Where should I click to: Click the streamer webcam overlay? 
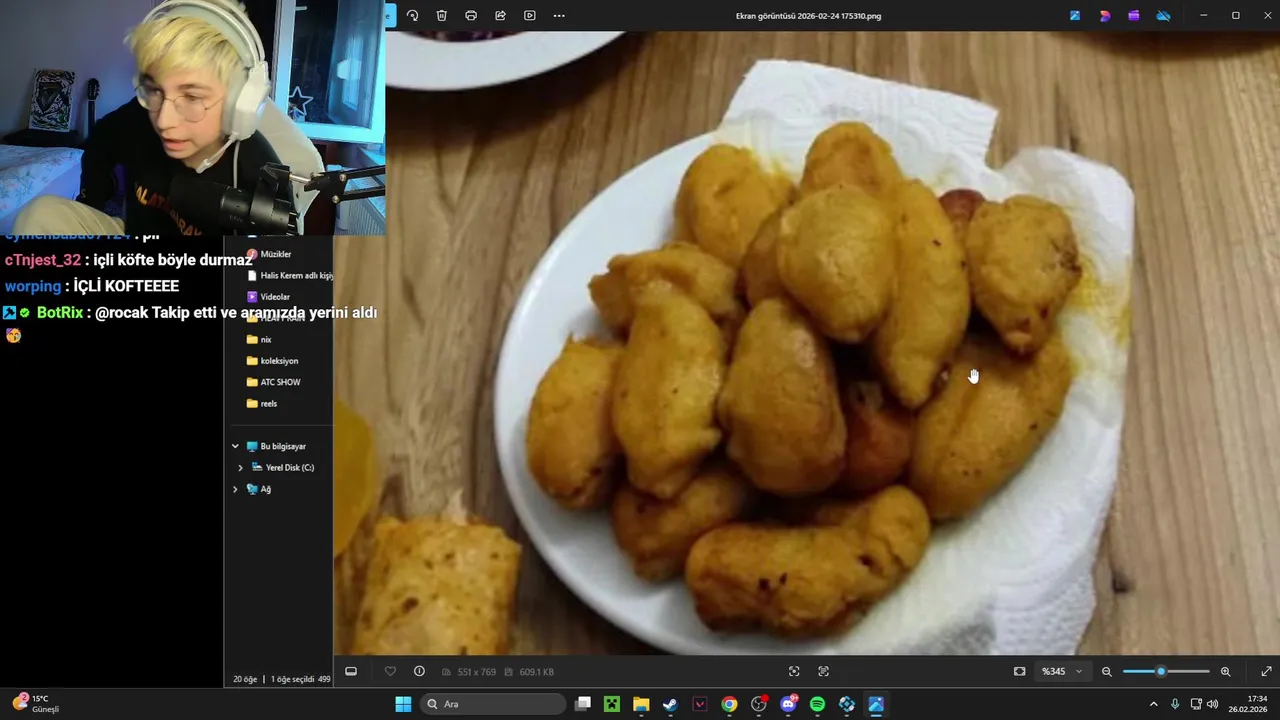coord(192,117)
